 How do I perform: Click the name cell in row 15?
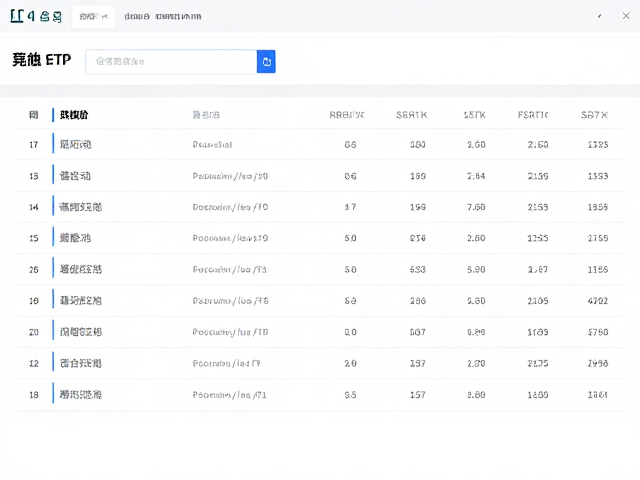point(75,238)
